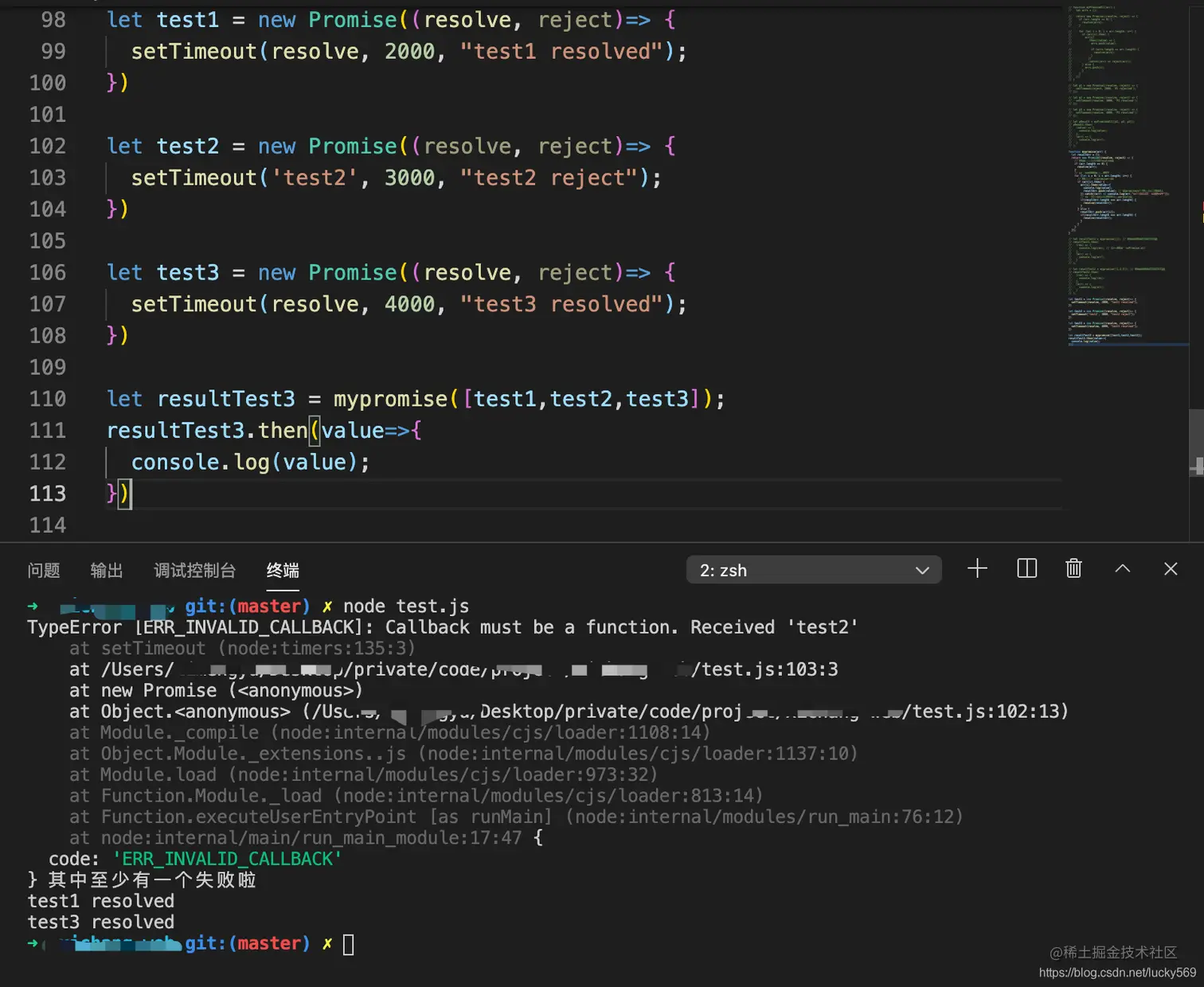1204x987 pixels.
Task: Open a new terminal with the plus icon
Action: [977, 568]
